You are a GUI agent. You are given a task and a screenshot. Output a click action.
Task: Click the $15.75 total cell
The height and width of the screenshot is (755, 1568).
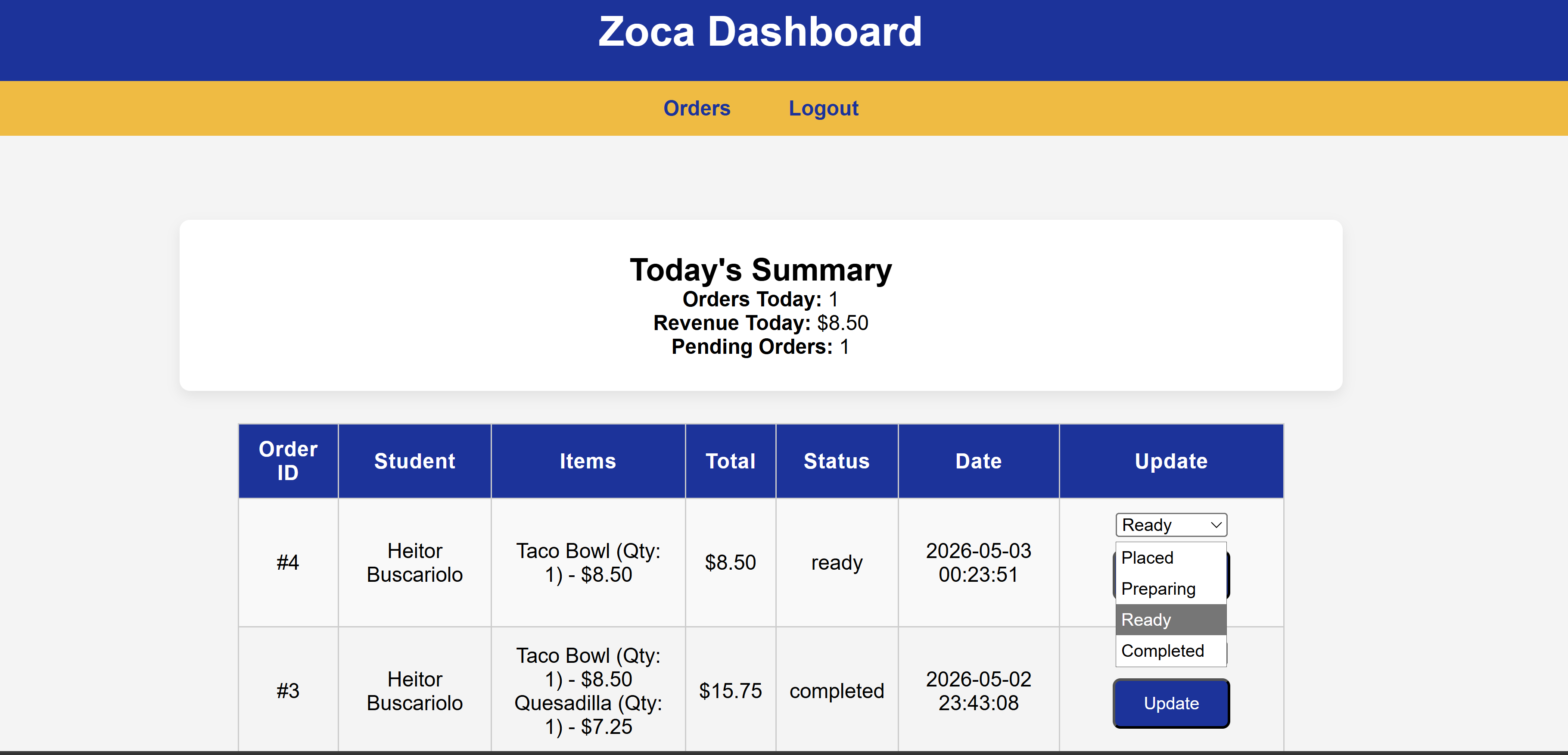point(730,690)
